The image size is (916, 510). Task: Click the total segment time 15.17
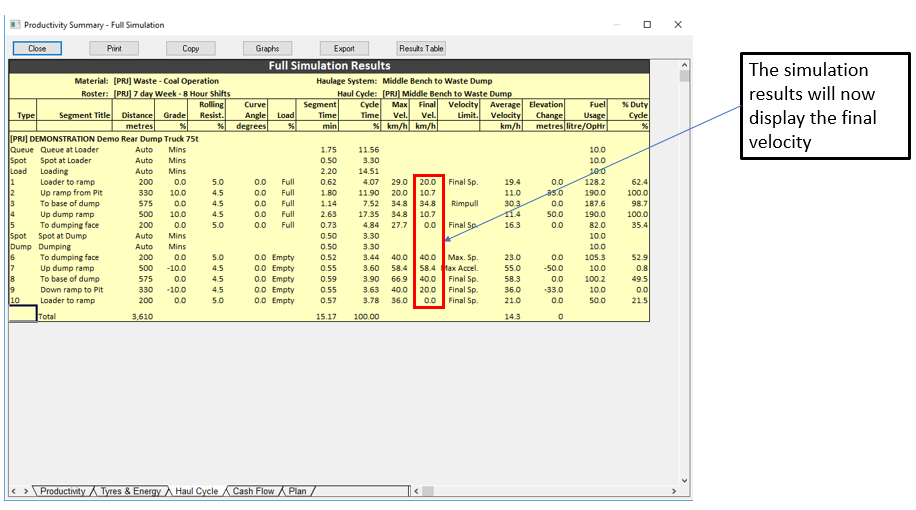(x=327, y=317)
